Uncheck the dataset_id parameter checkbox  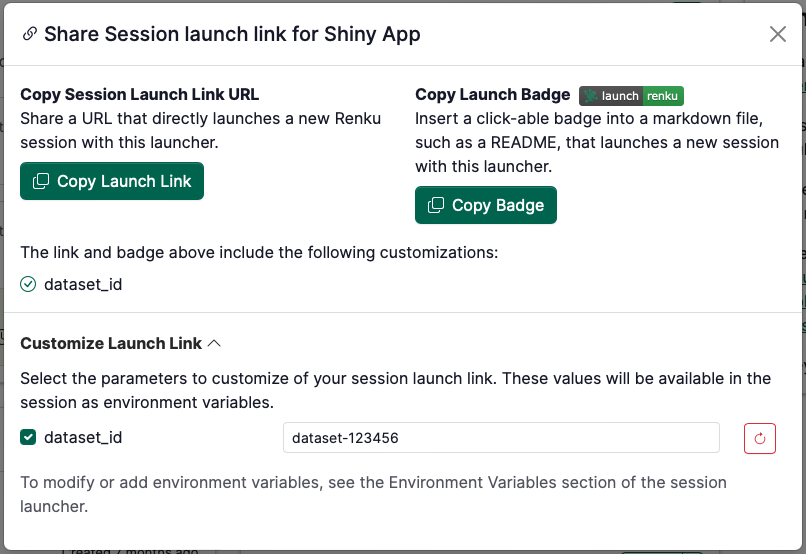pos(28,437)
